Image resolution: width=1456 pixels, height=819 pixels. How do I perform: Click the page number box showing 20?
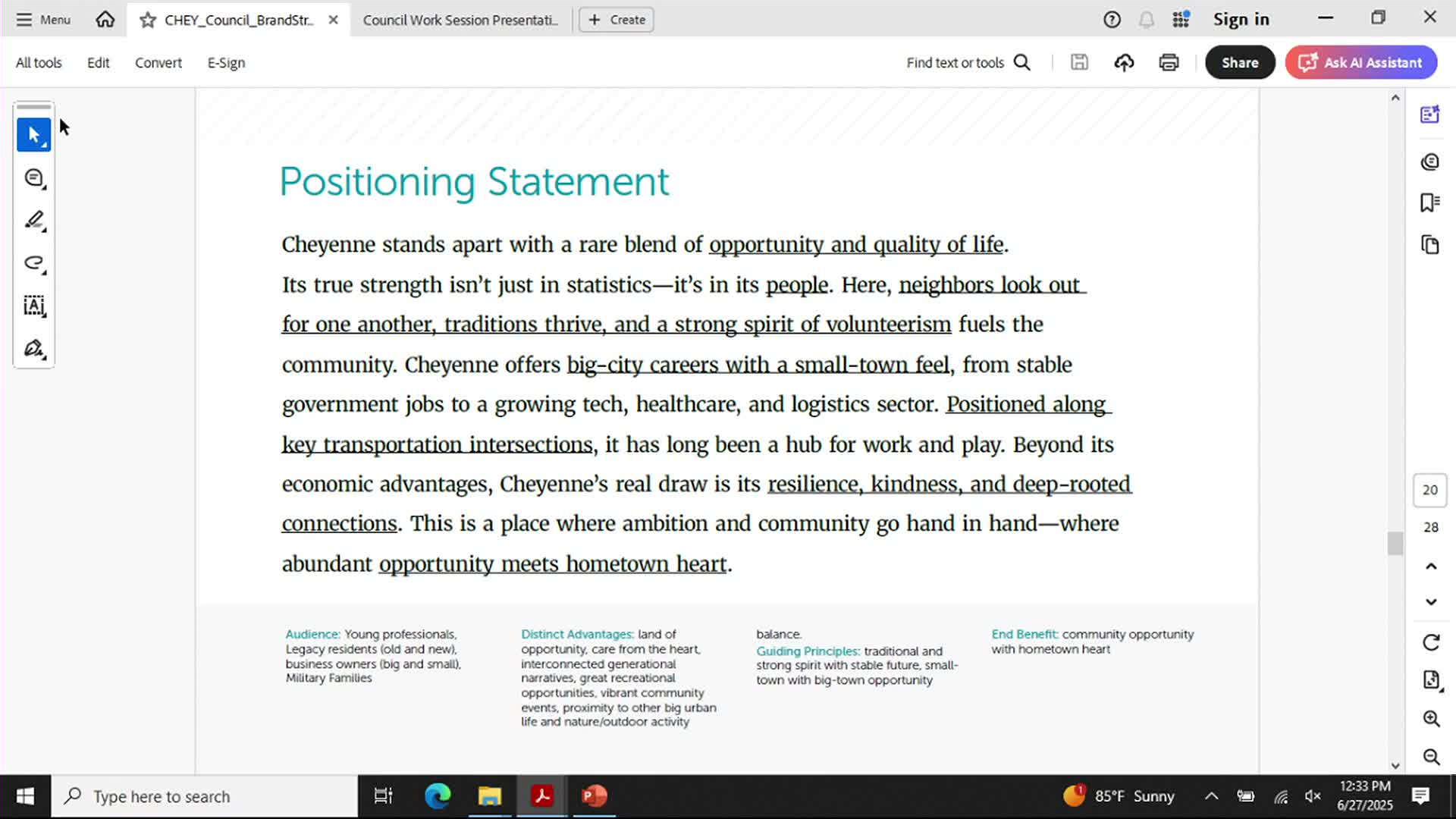tap(1429, 490)
